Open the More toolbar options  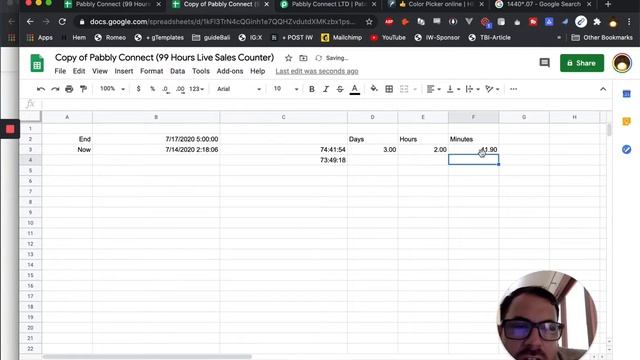pyautogui.click(x=513, y=89)
